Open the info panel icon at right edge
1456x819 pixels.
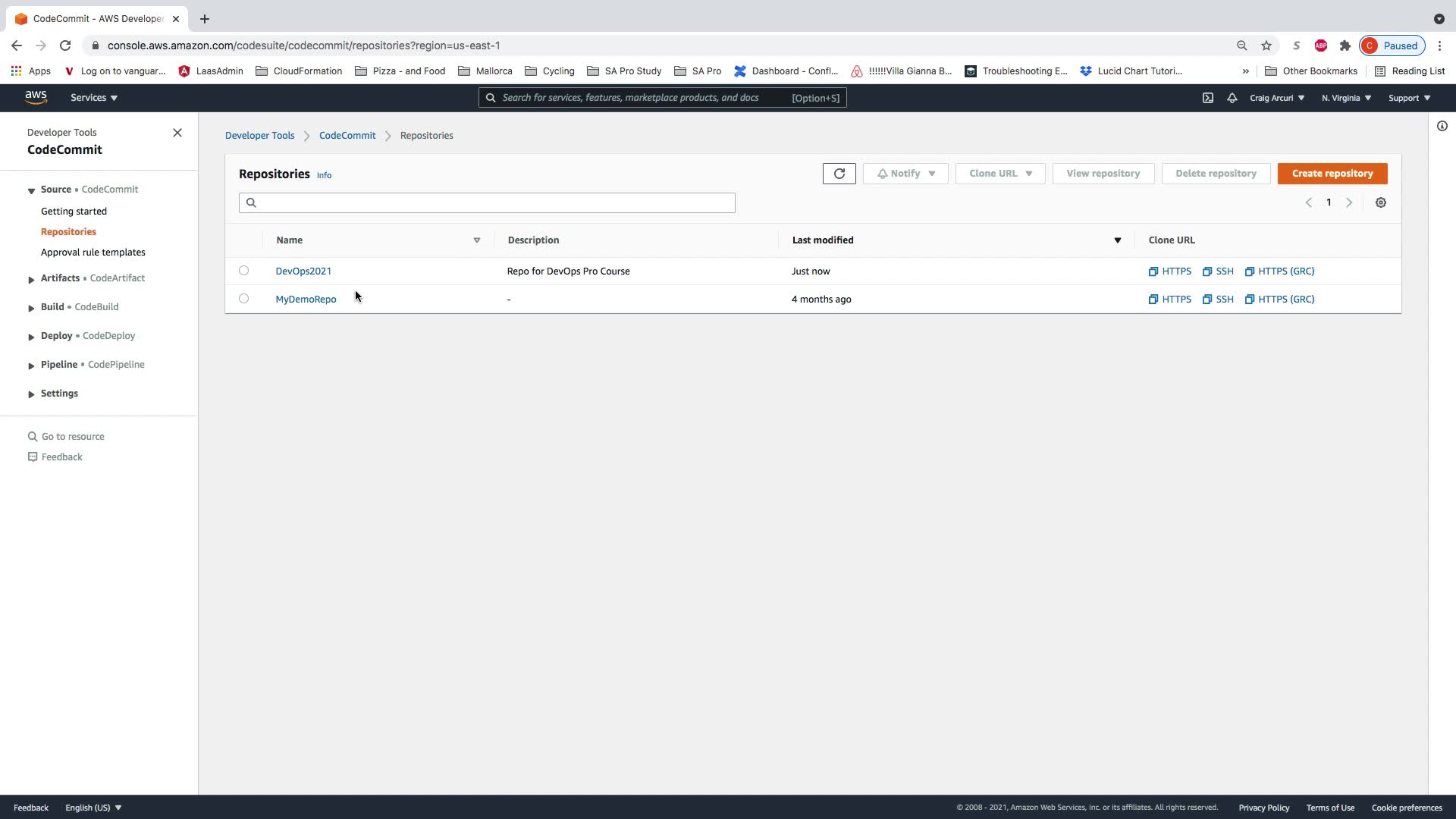(x=1442, y=126)
